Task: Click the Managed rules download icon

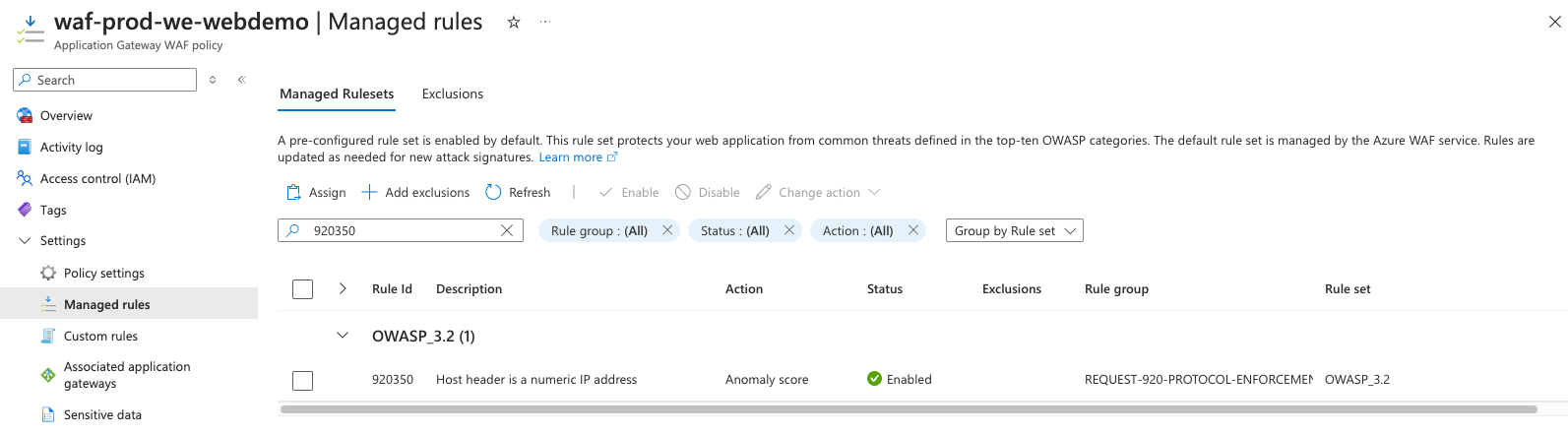Action: (48, 304)
